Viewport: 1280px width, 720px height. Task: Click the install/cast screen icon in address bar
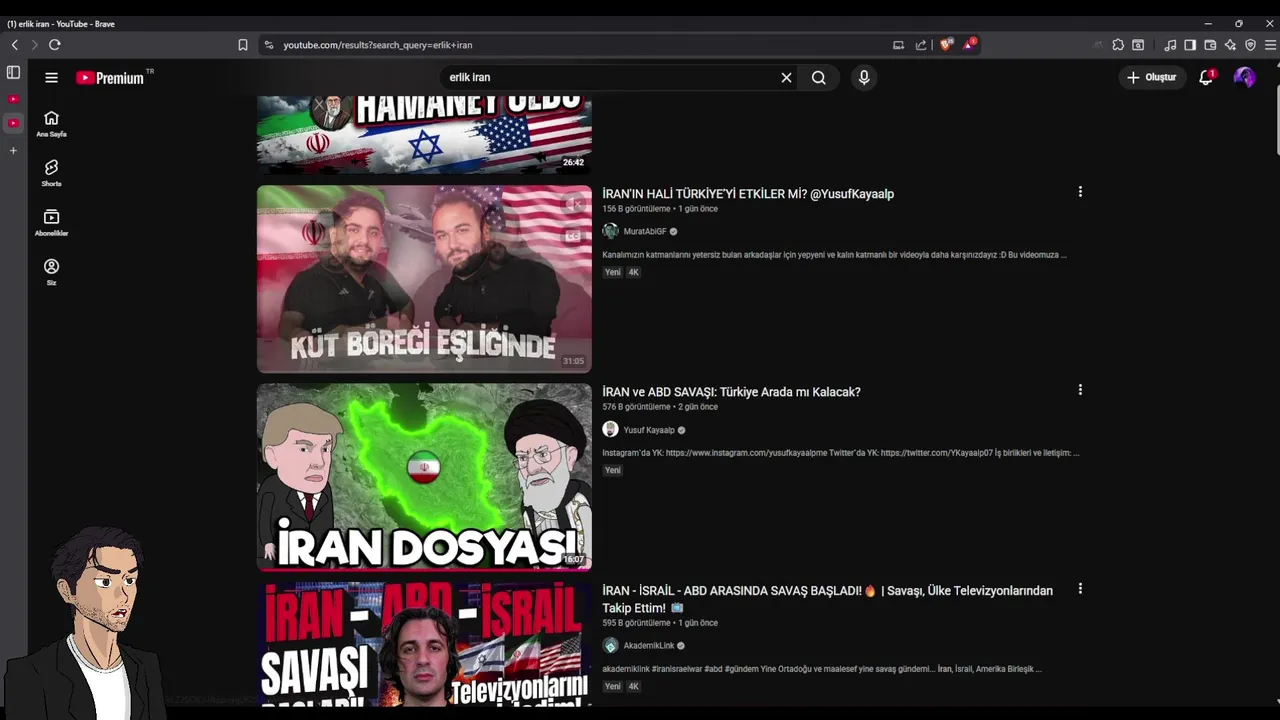click(x=898, y=45)
